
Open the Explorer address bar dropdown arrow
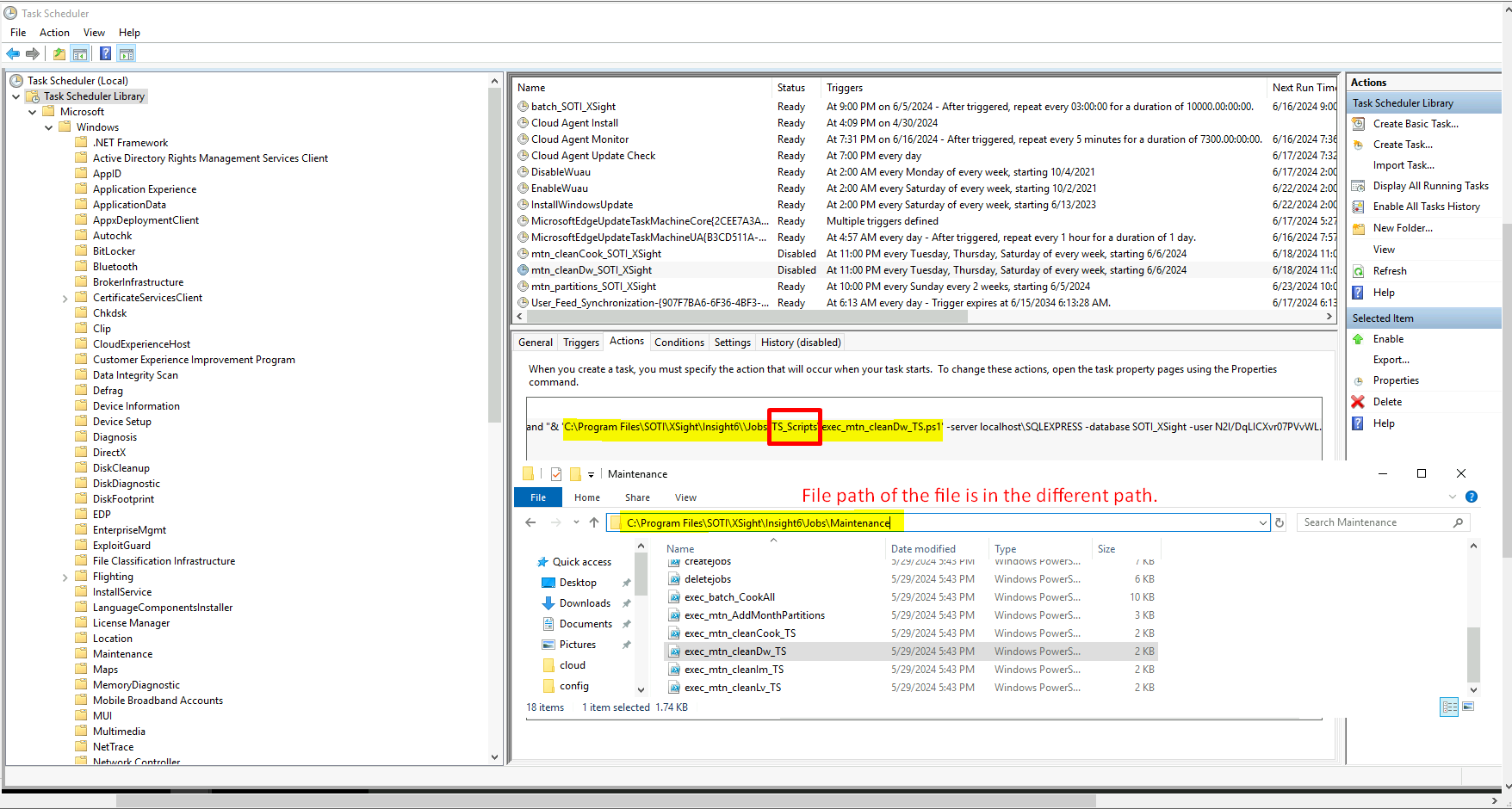1262,522
